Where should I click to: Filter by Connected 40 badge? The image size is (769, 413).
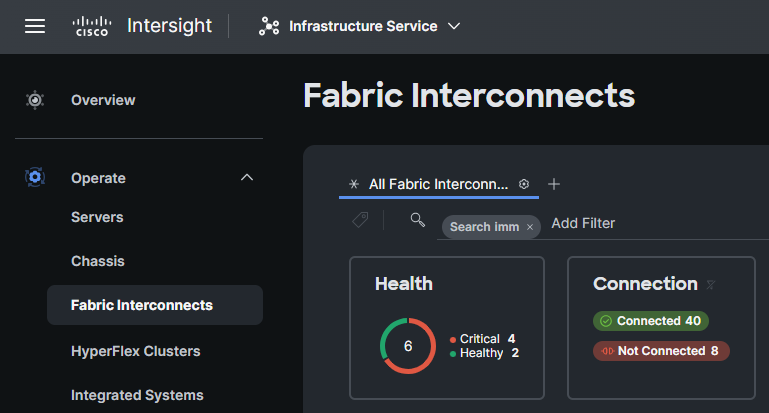651,321
